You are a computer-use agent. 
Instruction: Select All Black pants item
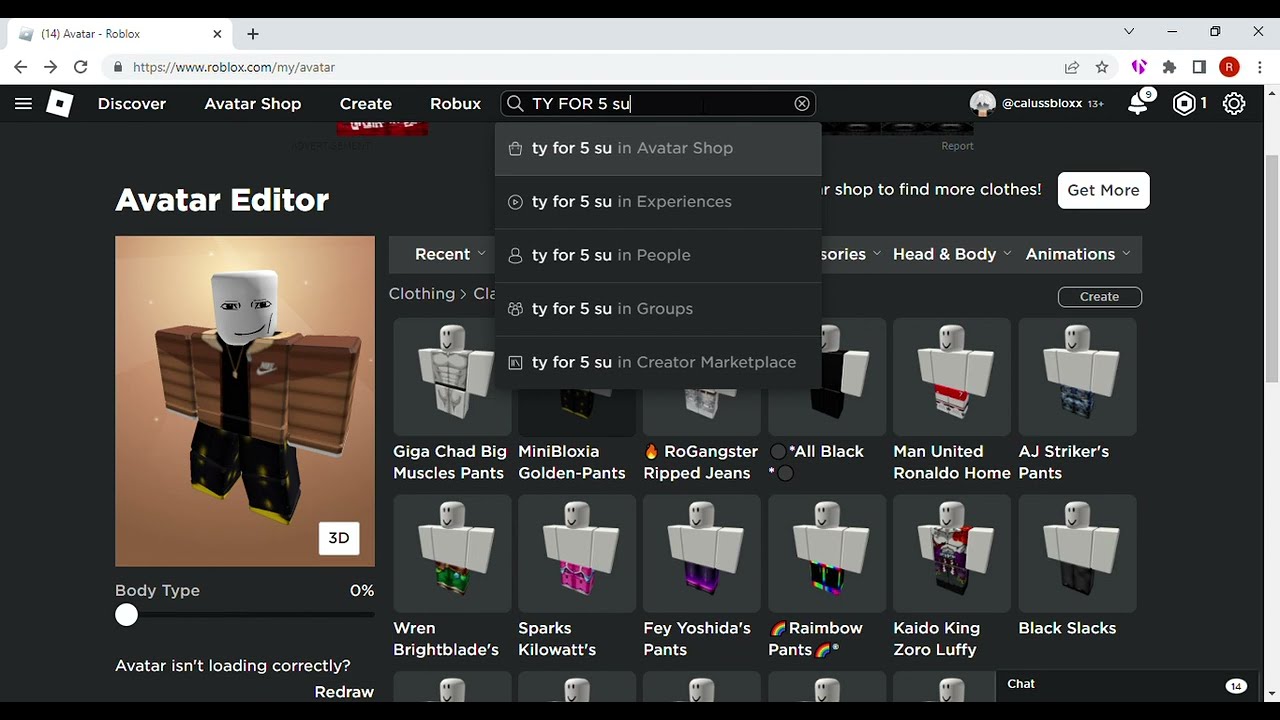pyautogui.click(x=827, y=415)
